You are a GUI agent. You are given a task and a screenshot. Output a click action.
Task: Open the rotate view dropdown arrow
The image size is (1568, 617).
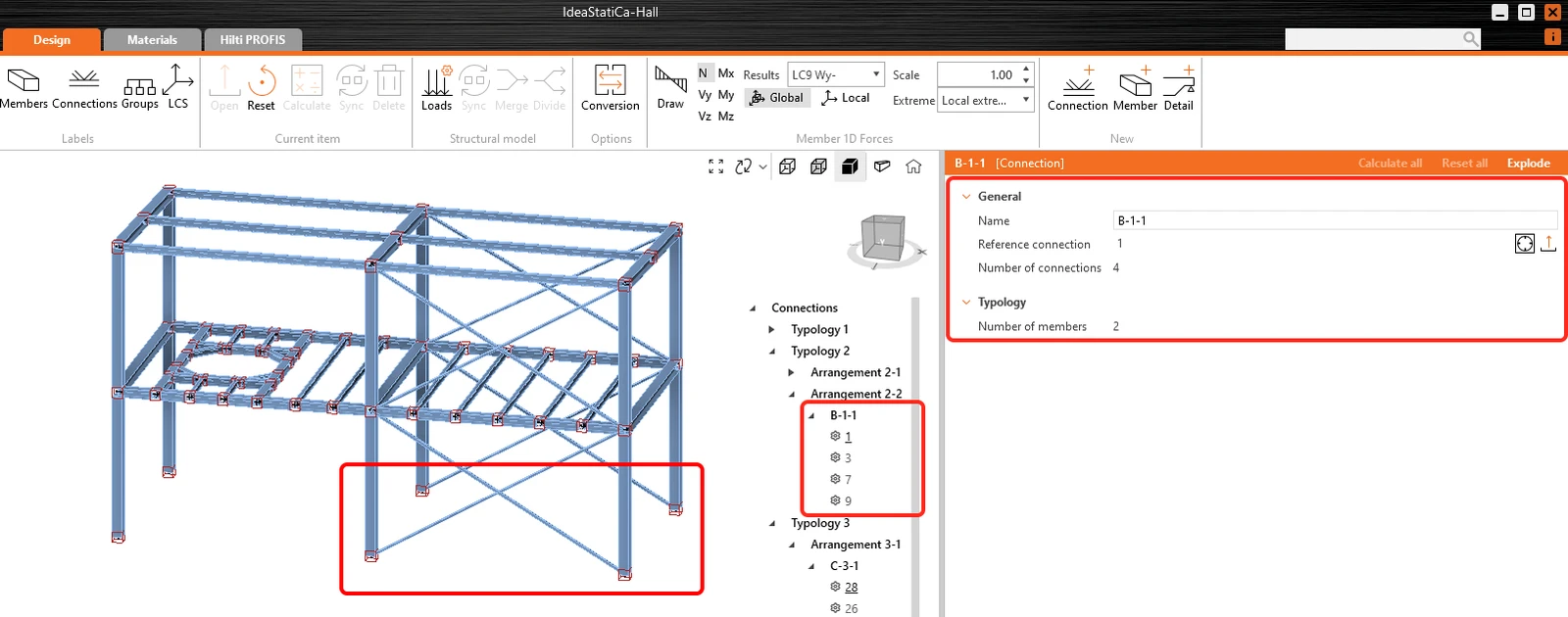coord(762,167)
